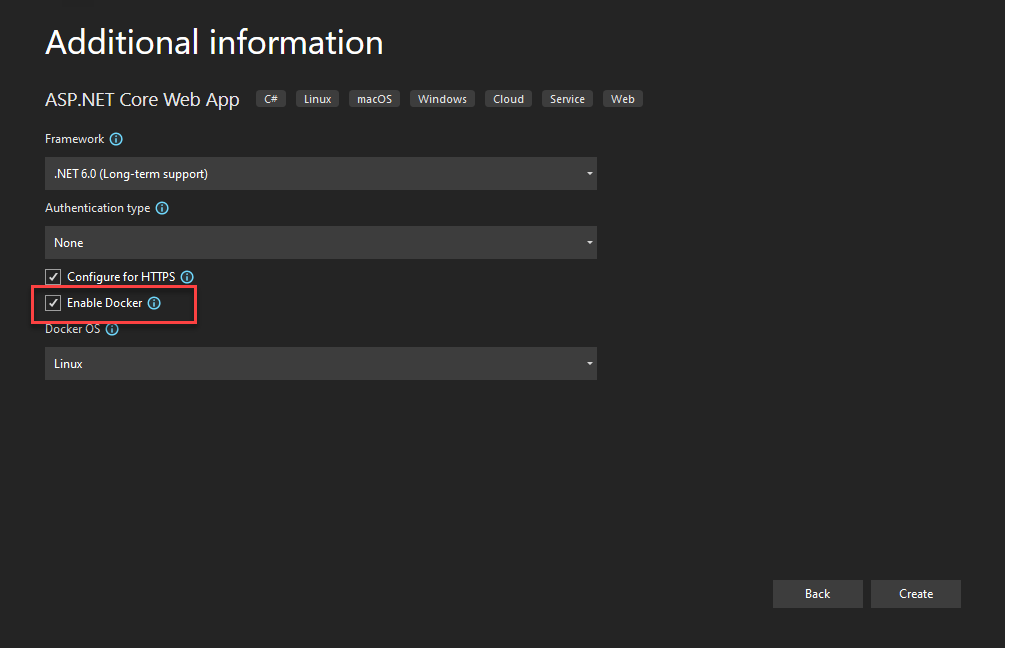
Task: Click the Web tag badge
Action: click(622, 98)
